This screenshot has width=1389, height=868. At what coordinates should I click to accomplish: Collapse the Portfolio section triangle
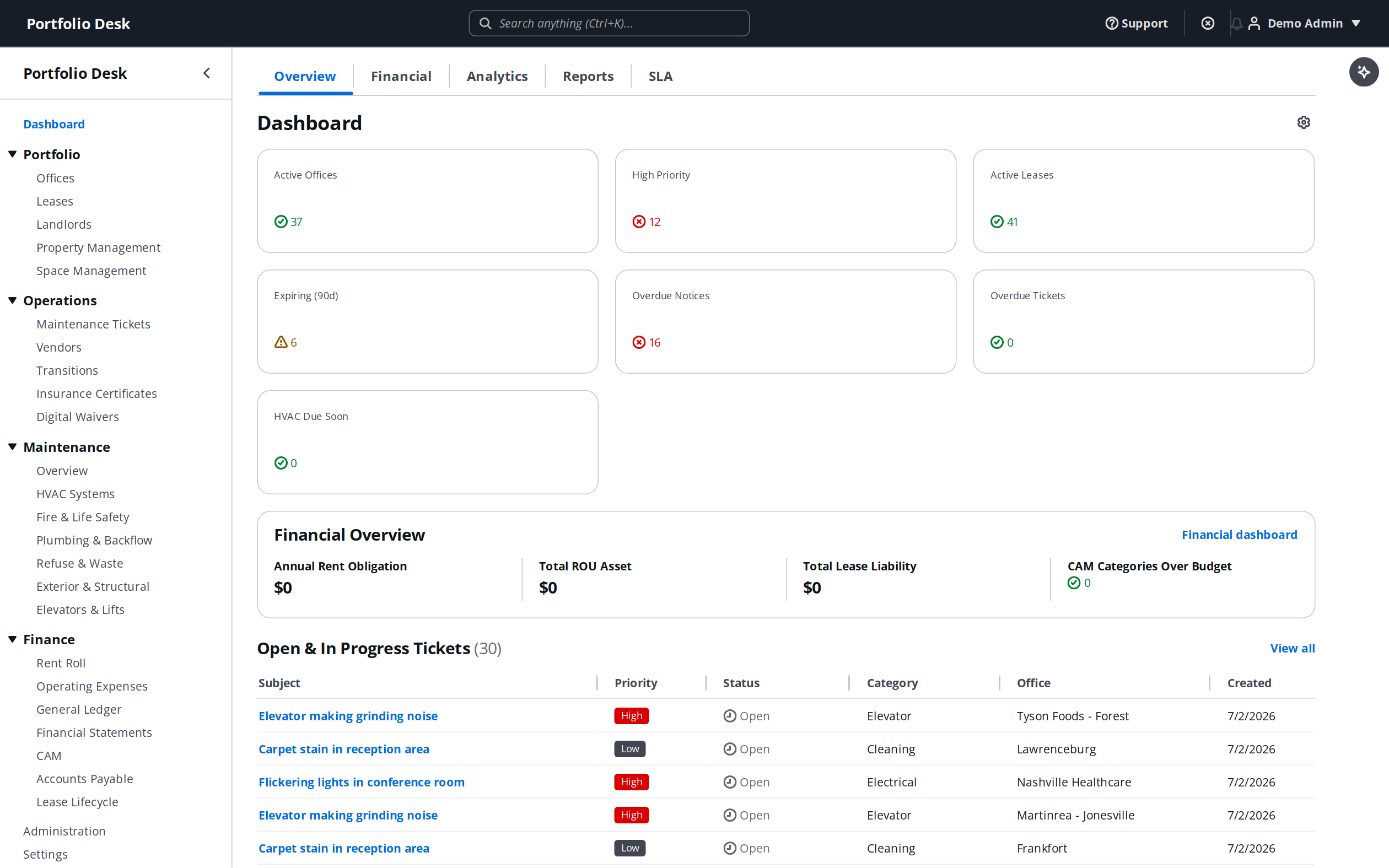pos(12,154)
